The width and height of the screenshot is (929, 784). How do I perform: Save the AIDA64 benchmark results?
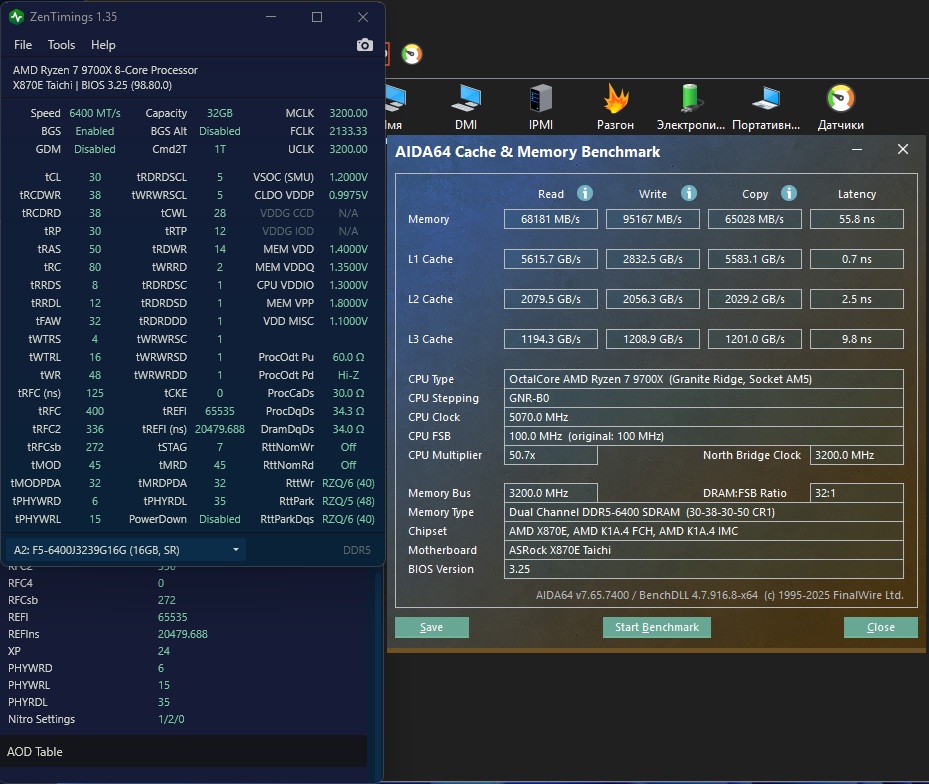(431, 627)
